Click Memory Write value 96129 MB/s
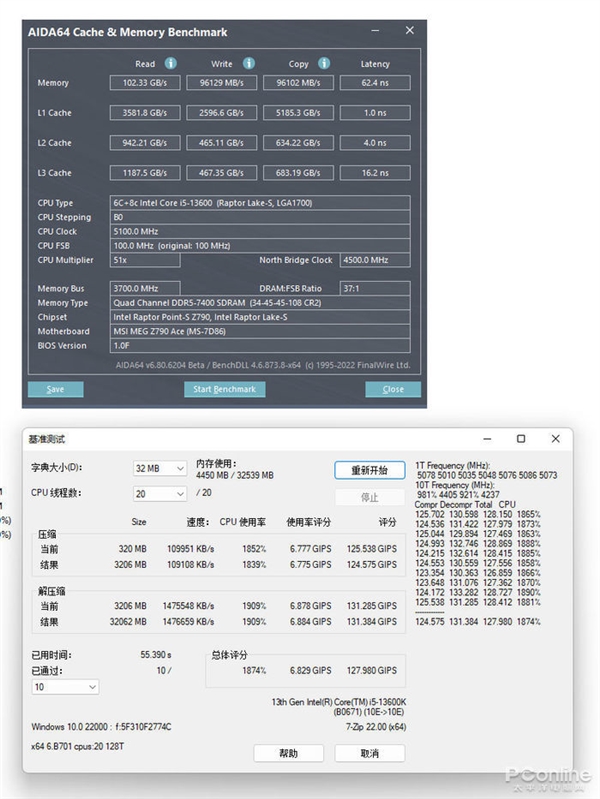 pos(222,83)
